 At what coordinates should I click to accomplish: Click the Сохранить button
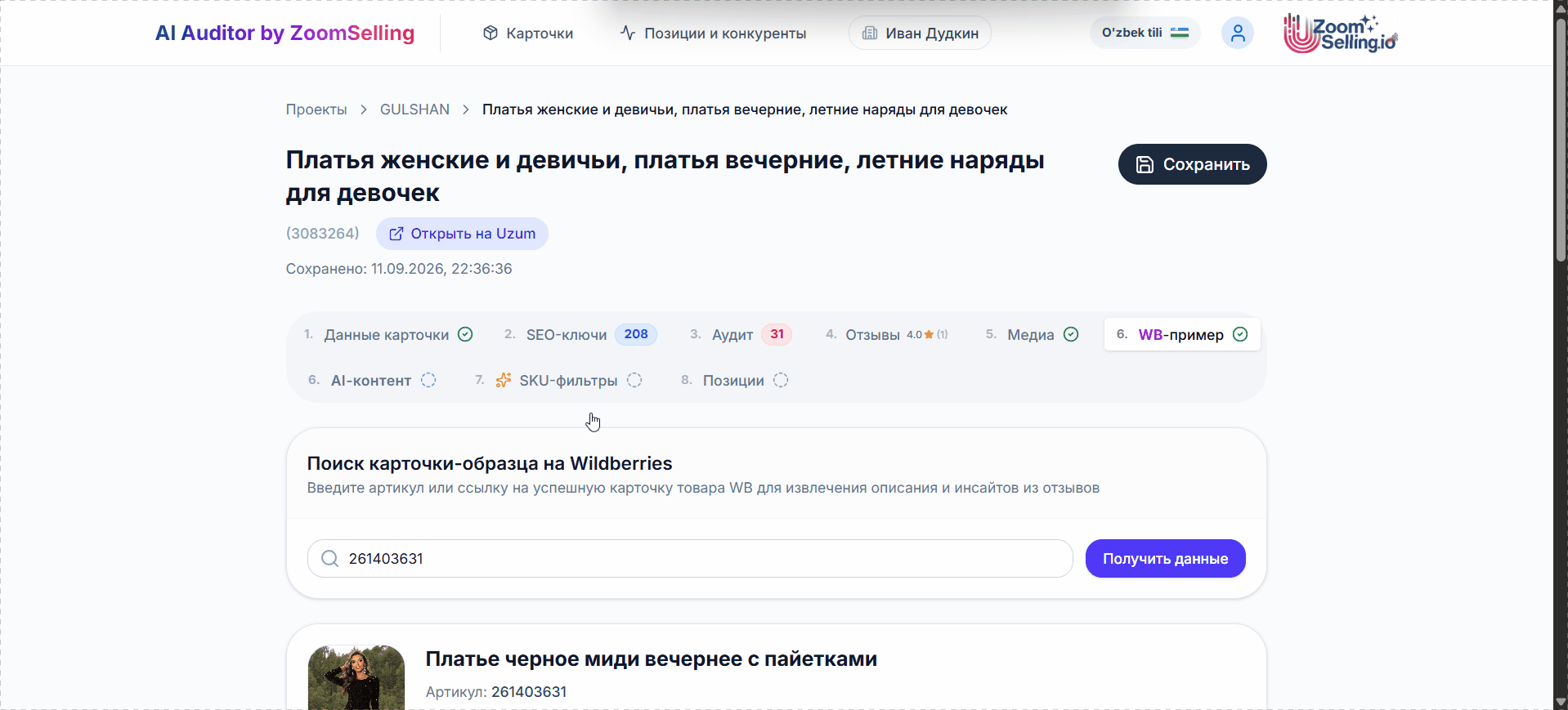[1192, 164]
